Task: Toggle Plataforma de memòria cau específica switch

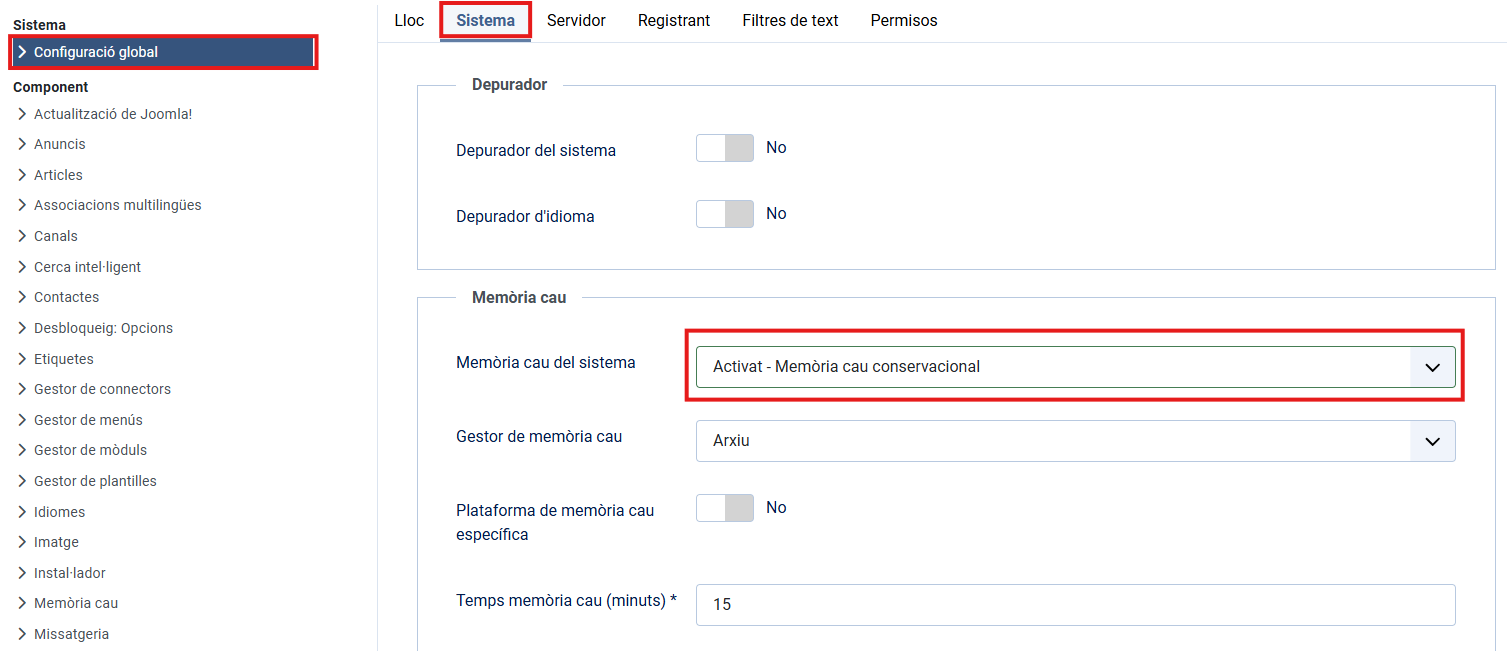Action: coord(725,508)
